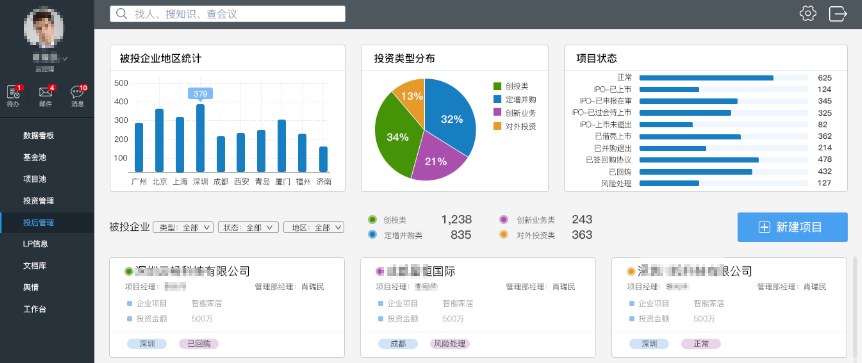Select 数据看板 in sidebar menu
Viewport: 862px width, 363px height.
[x=38, y=135]
